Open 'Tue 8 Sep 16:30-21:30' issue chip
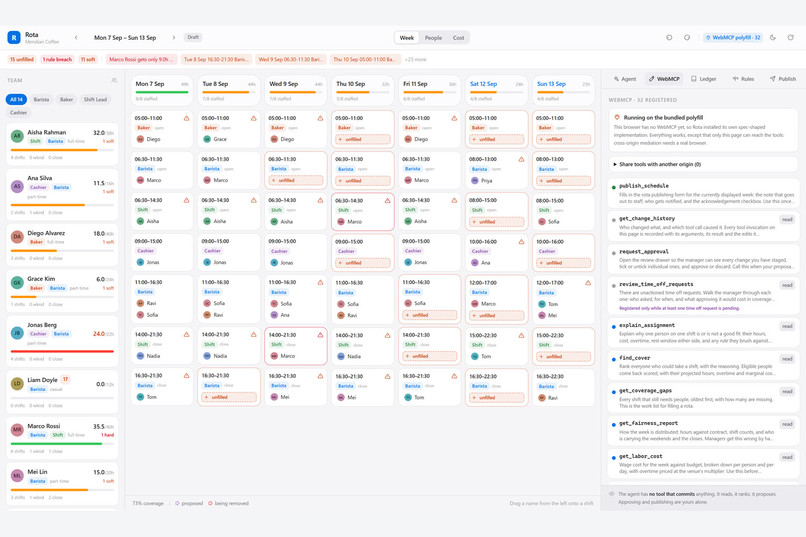The image size is (806, 537). pos(216,60)
